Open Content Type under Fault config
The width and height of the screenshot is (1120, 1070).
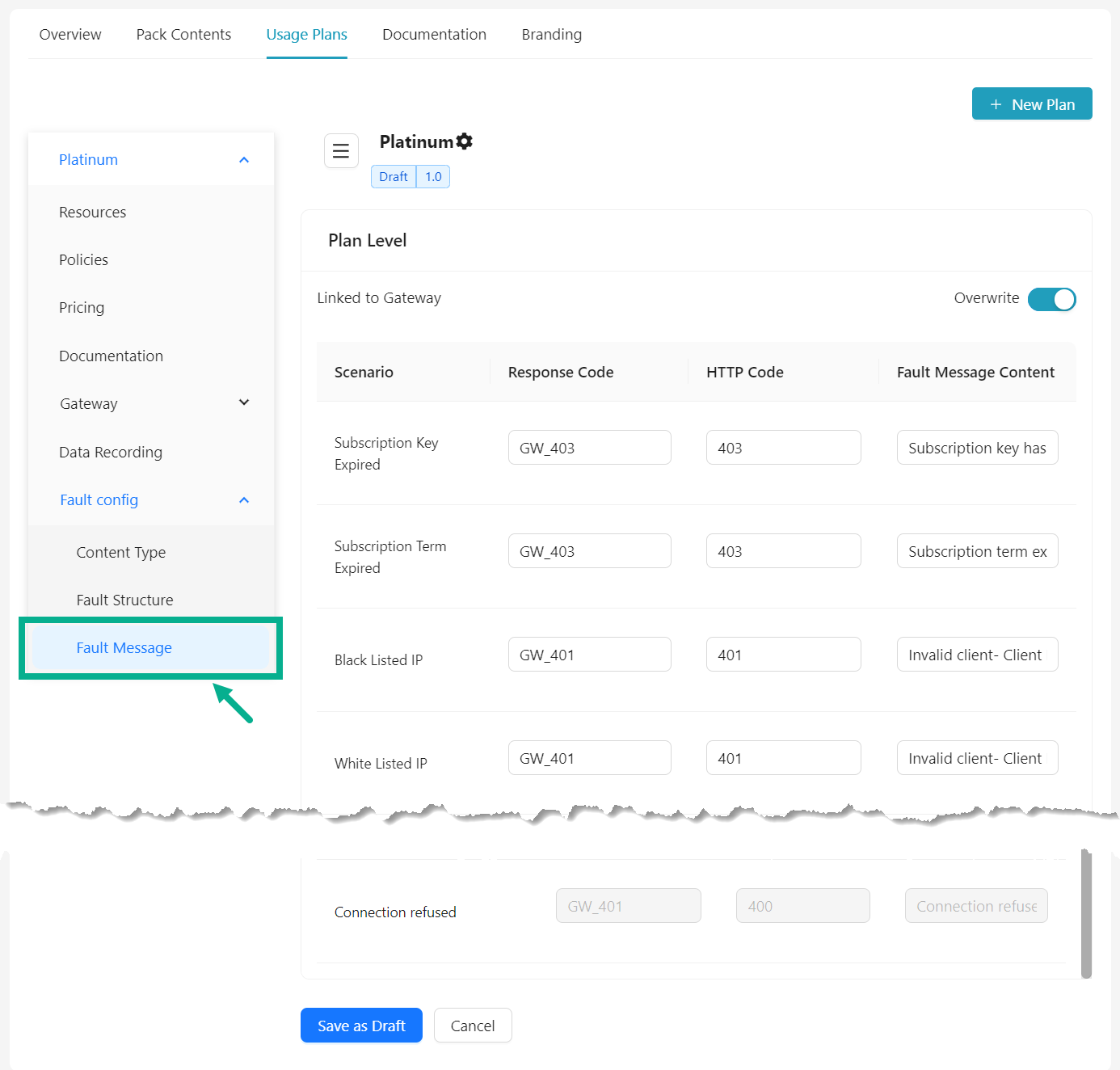pyautogui.click(x=121, y=553)
